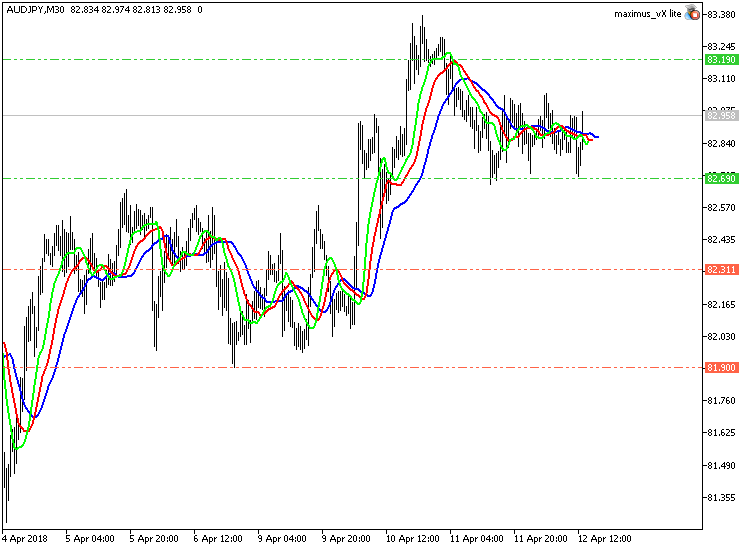750x550 pixels.
Task: Click the 9 Apr 04:00 time axis label
Action: pos(282,539)
